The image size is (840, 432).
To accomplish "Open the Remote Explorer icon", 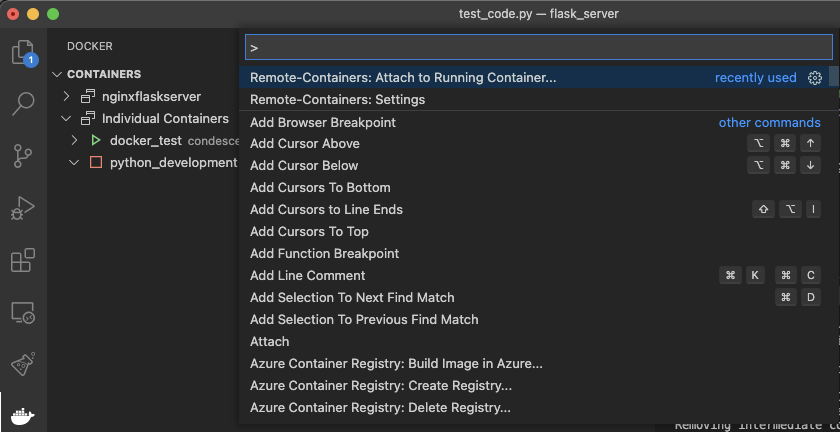I will 23,313.
